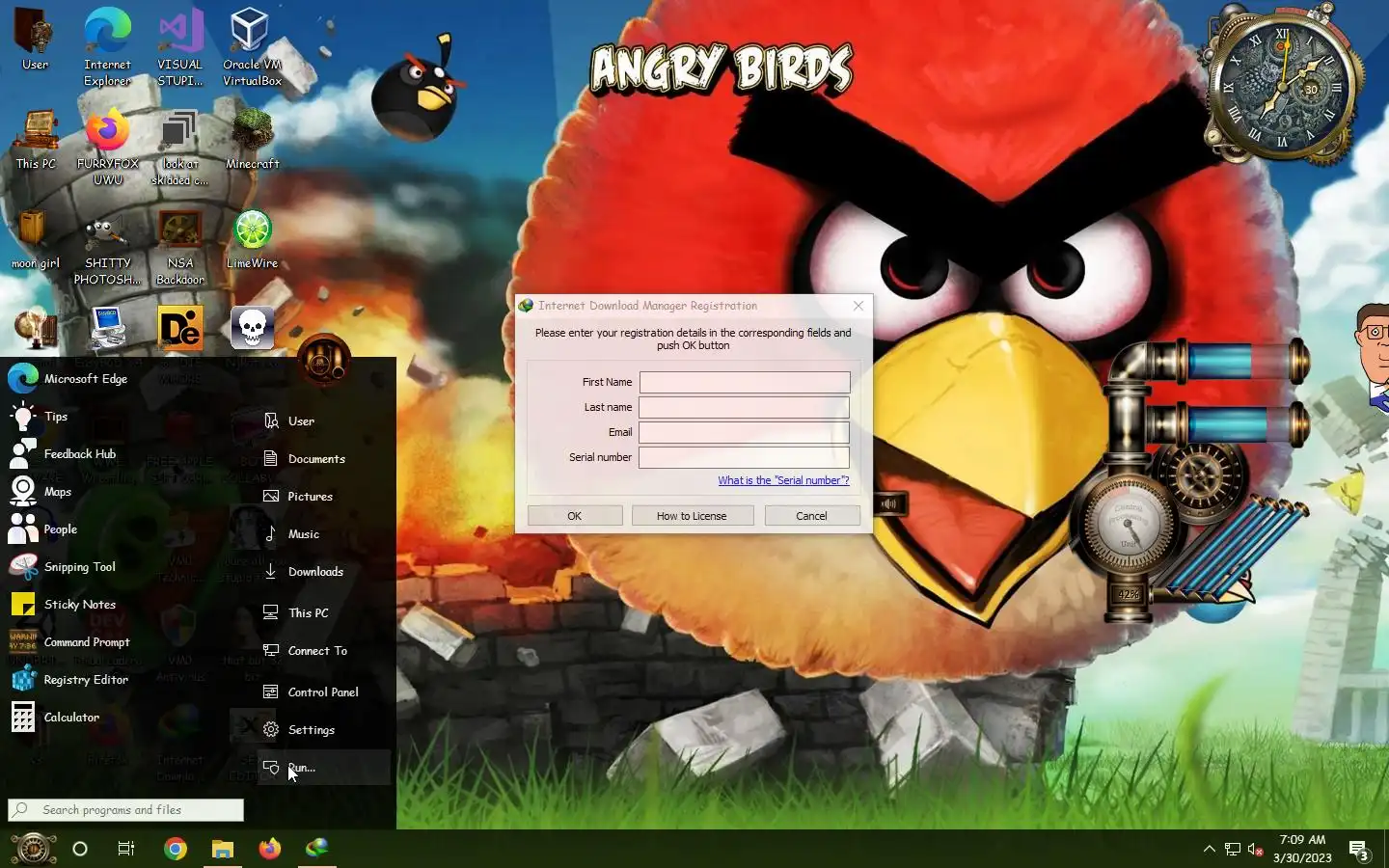
Task: Open the notification center icon
Action: click(1359, 850)
